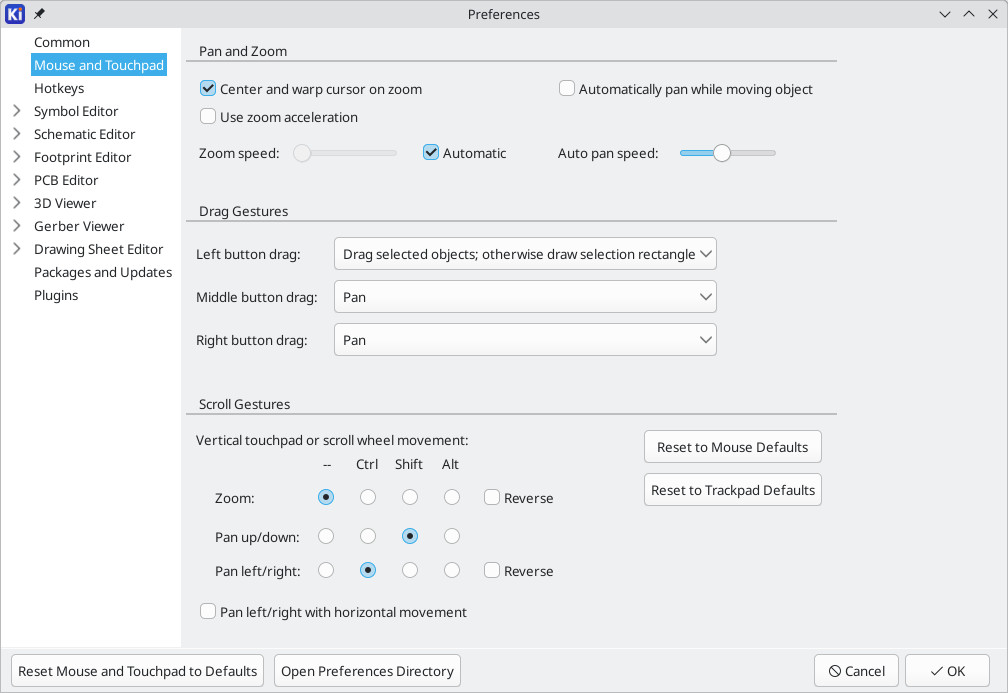Screen dimensions: 1008x693
Task: Open the Plugins preferences page
Action: click(56, 295)
